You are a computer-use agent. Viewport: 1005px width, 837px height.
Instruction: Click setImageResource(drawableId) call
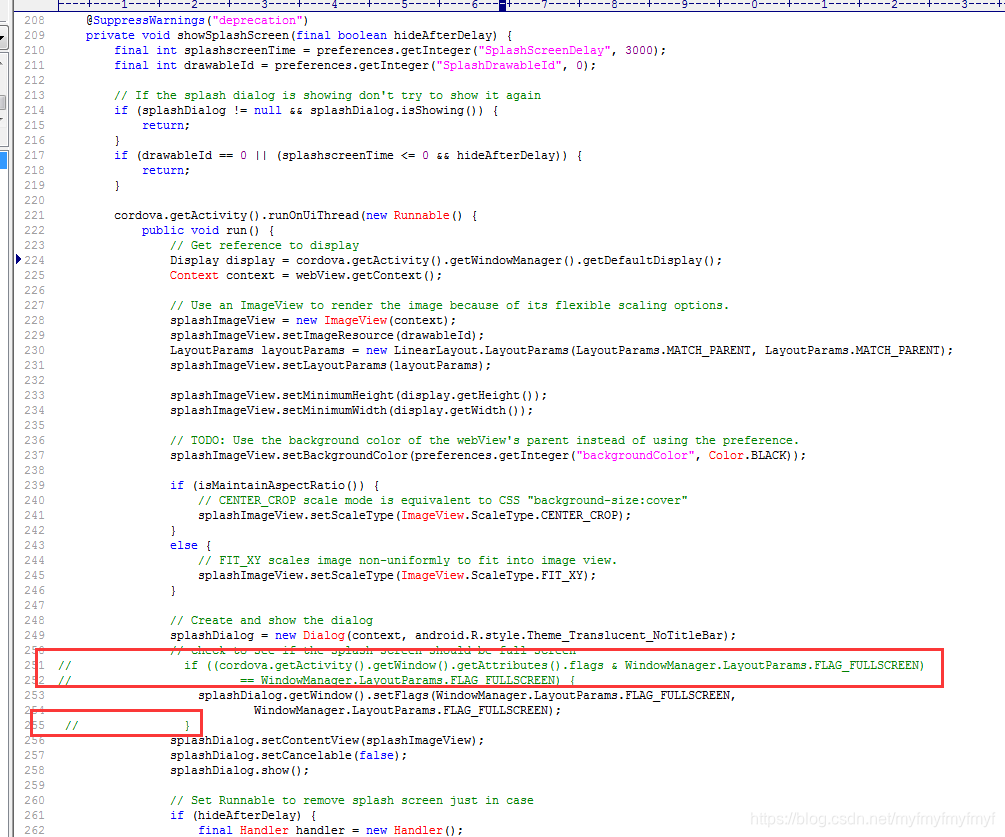379,335
